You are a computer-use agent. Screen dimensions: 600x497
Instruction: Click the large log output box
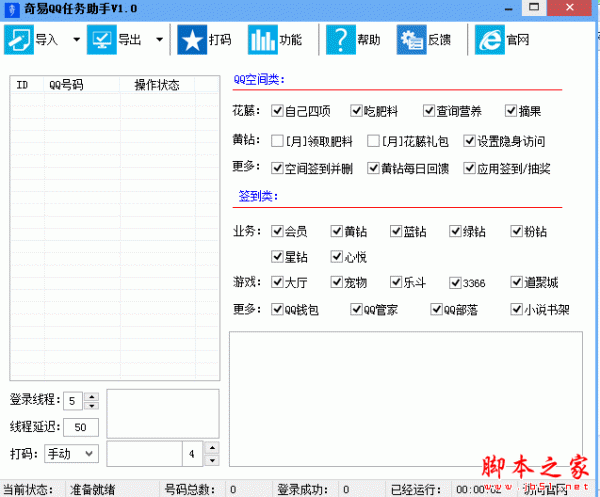[406, 399]
